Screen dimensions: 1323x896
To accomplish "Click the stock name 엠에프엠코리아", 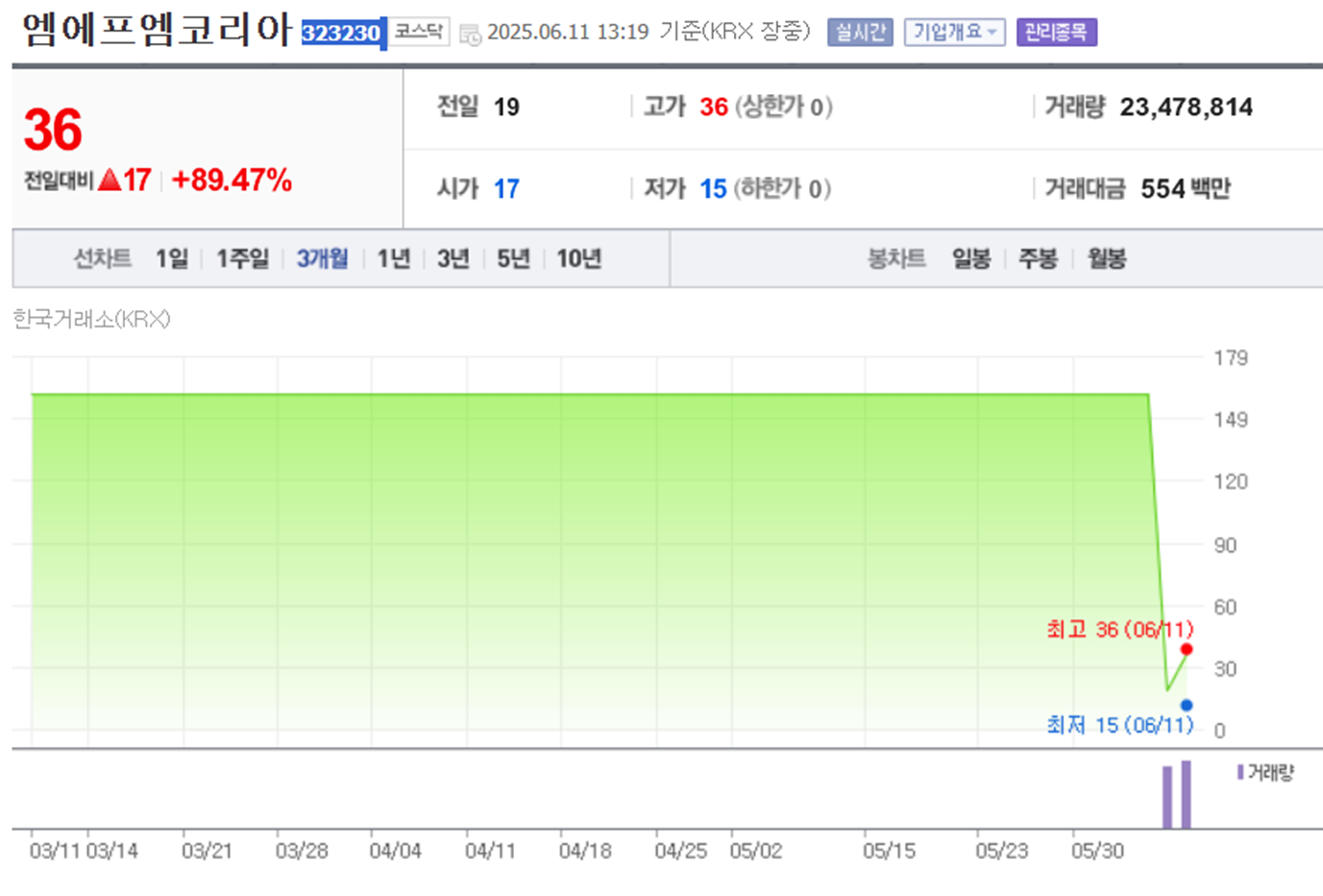I will coord(156,31).
